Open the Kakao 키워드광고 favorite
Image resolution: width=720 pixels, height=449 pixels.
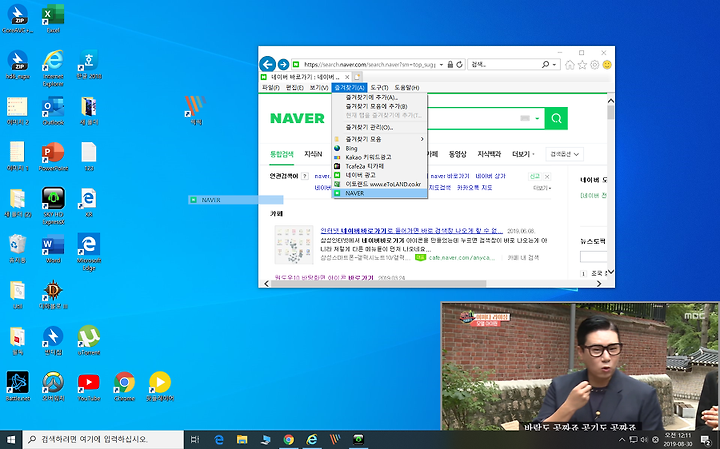point(379,157)
